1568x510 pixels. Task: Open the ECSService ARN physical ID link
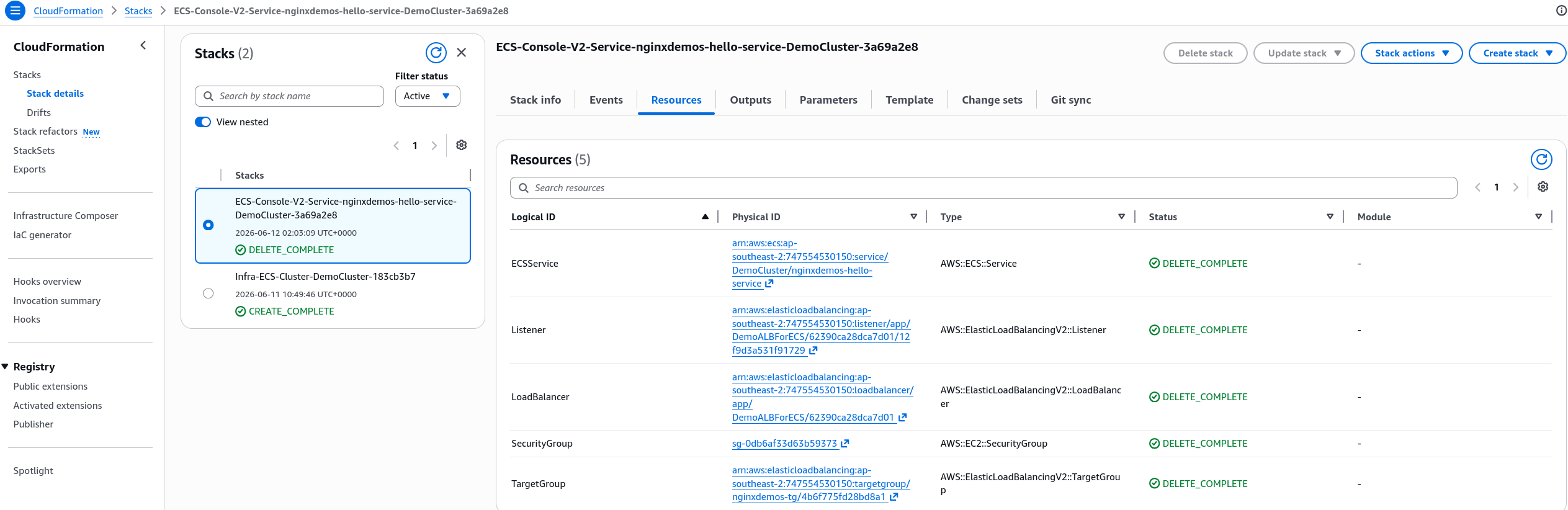pyautogui.click(x=810, y=264)
